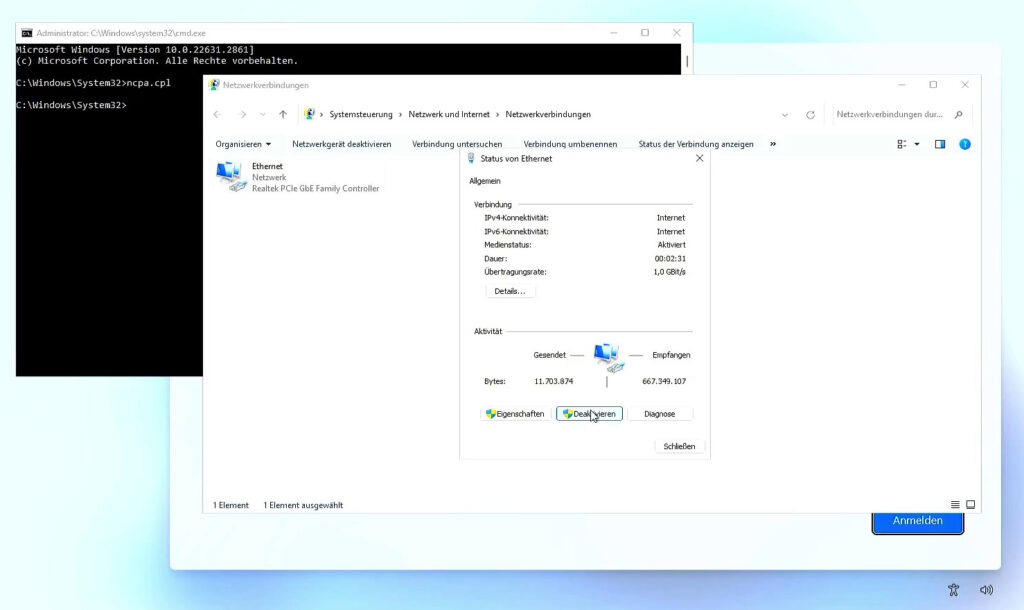Minimize the cmd.exe window

613,33
